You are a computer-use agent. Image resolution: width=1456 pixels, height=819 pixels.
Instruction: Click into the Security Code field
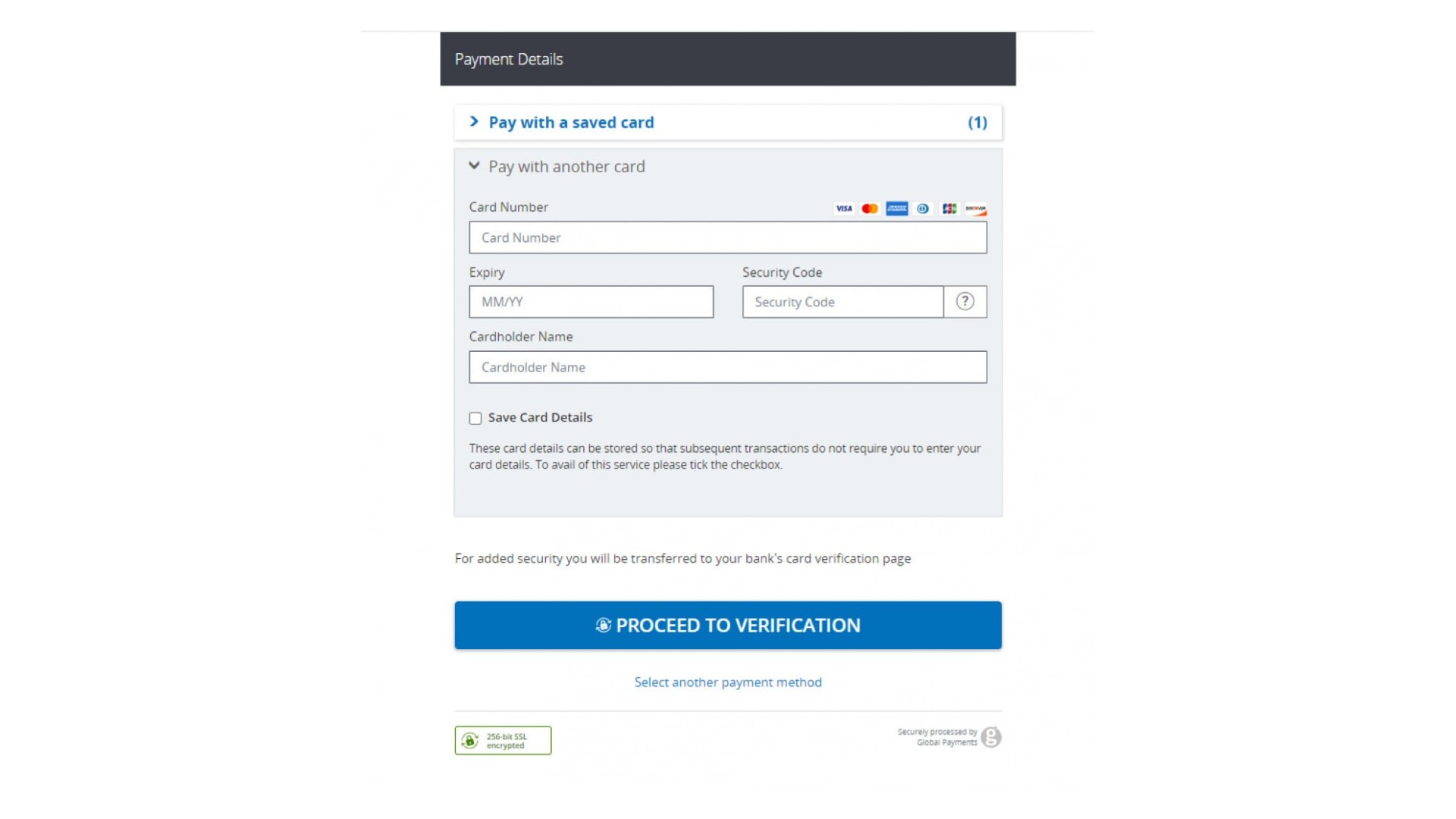pos(843,302)
